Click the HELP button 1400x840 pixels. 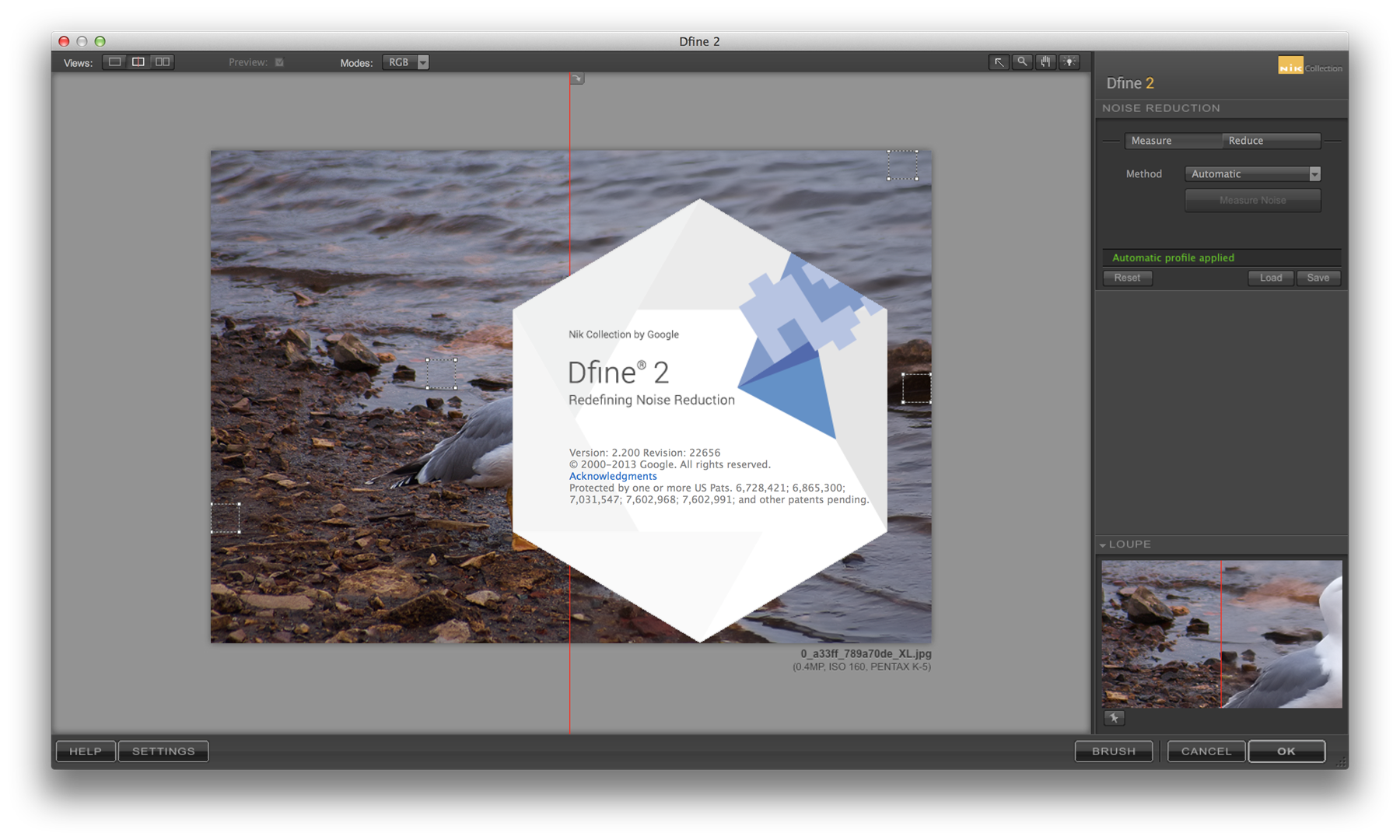pyautogui.click(x=86, y=751)
